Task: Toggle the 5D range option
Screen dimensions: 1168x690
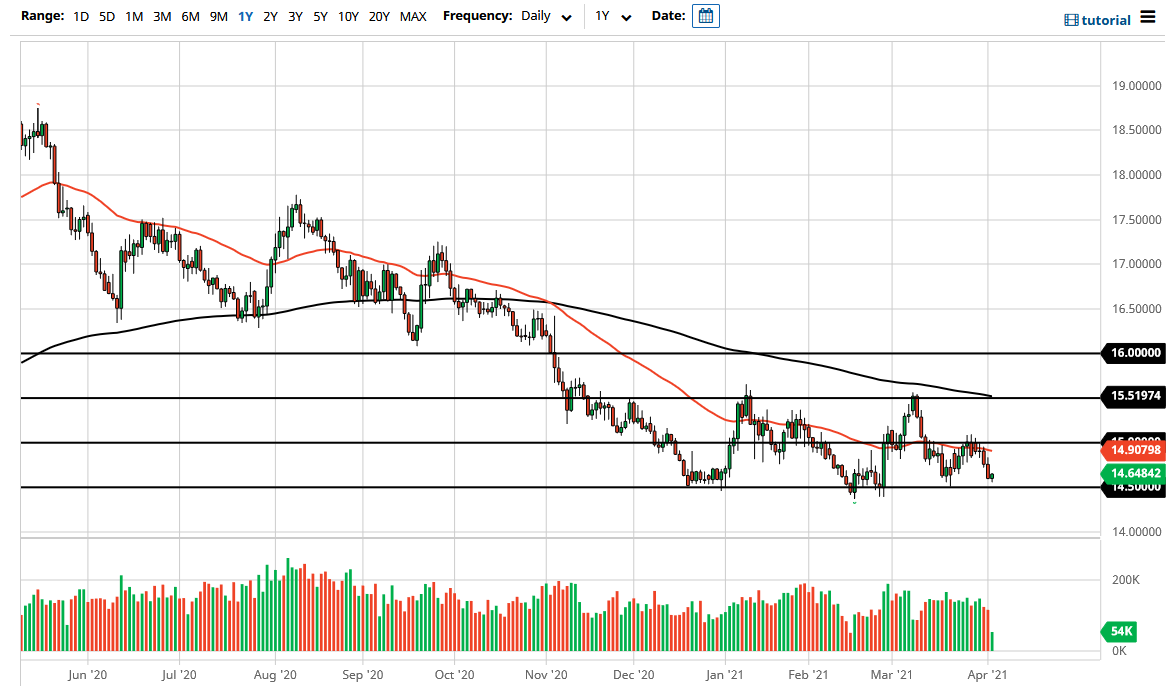Action: [105, 16]
